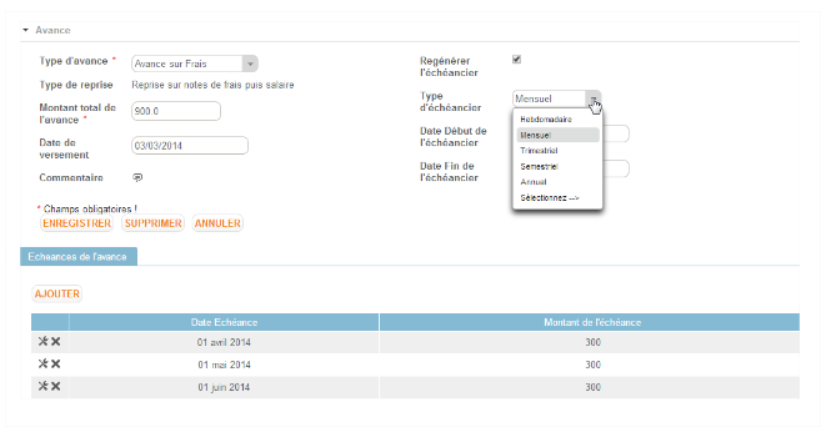
Task: Click edit icon for 01 avril 2014 row
Action: click(x=43, y=342)
